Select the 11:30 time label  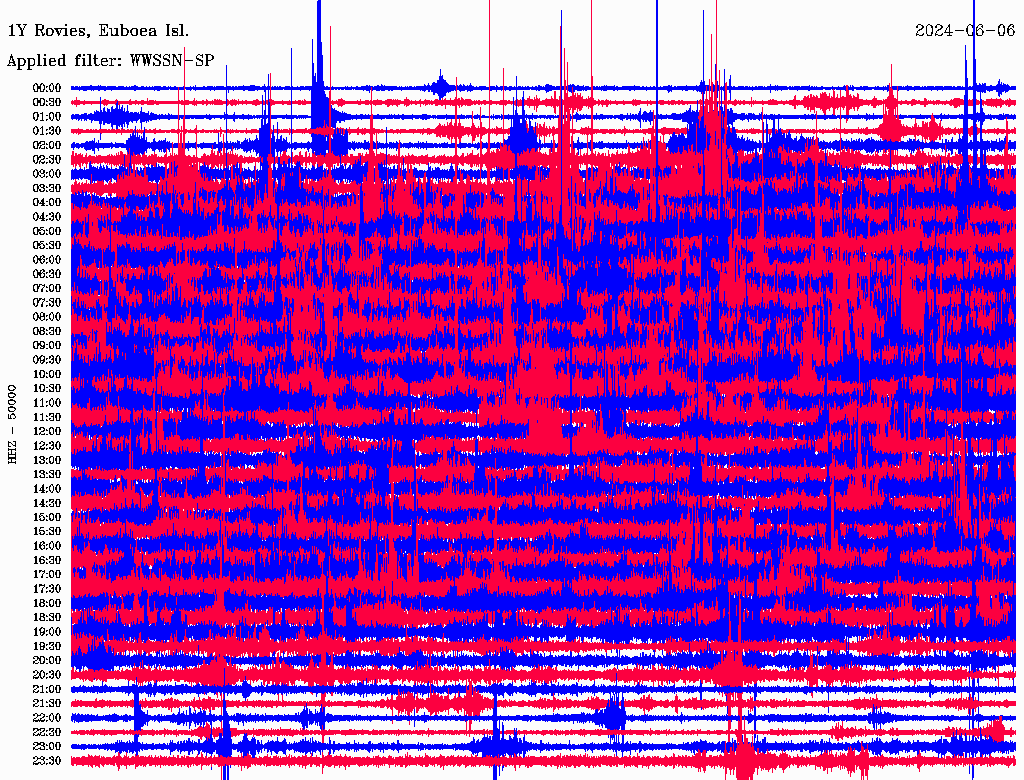(x=47, y=417)
